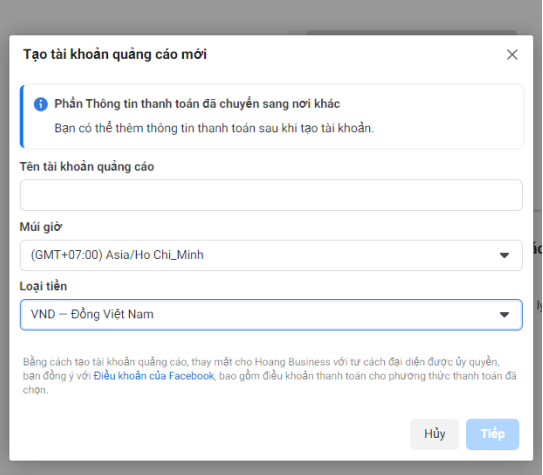
Task: Click the blue info icon in the banner
Action: click(x=41, y=104)
